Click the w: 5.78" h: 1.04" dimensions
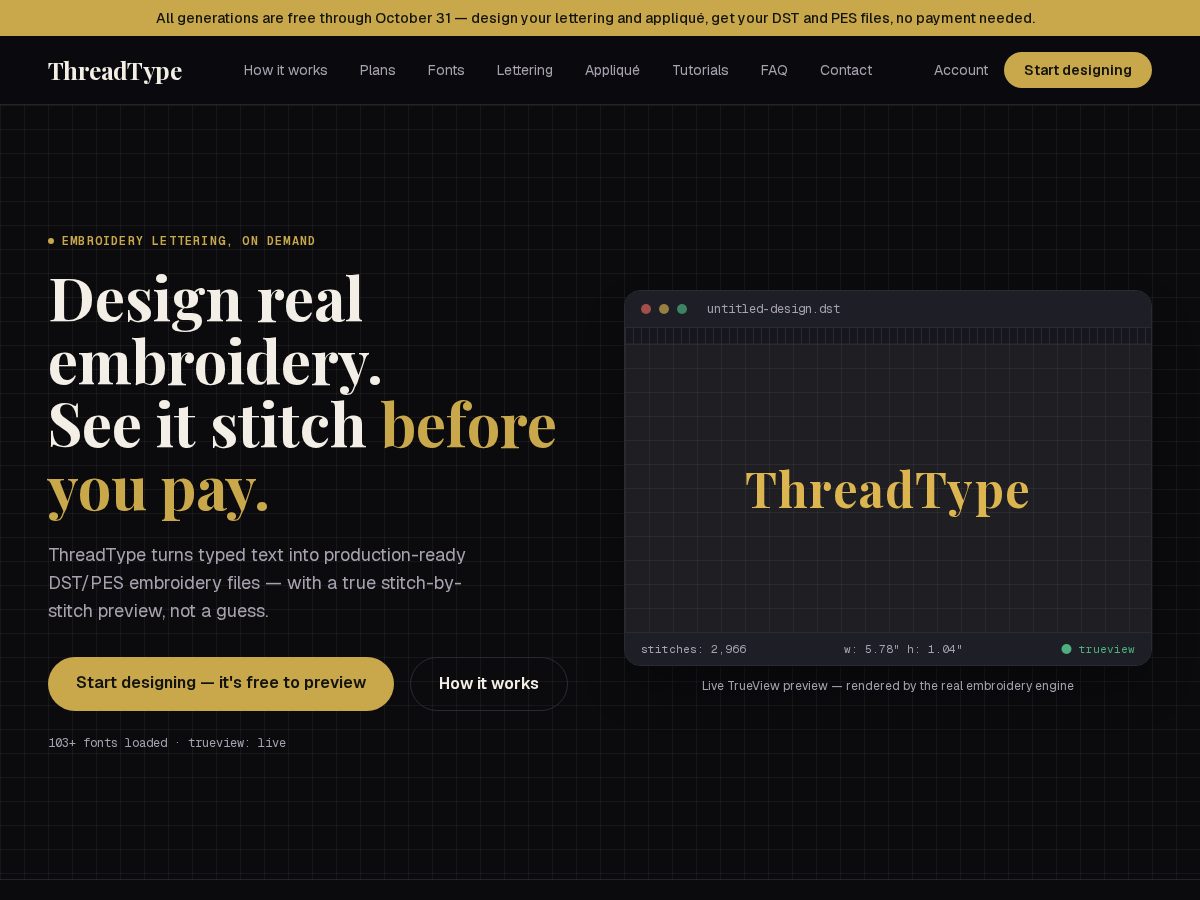 pos(903,649)
